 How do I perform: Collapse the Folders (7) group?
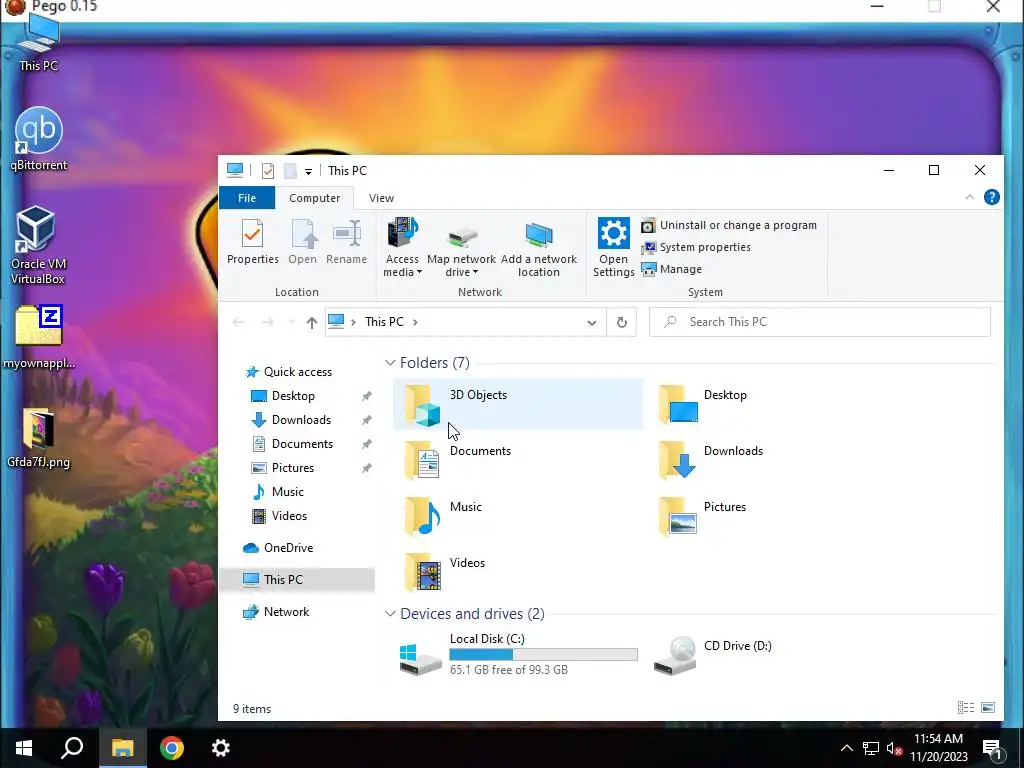[x=390, y=362]
